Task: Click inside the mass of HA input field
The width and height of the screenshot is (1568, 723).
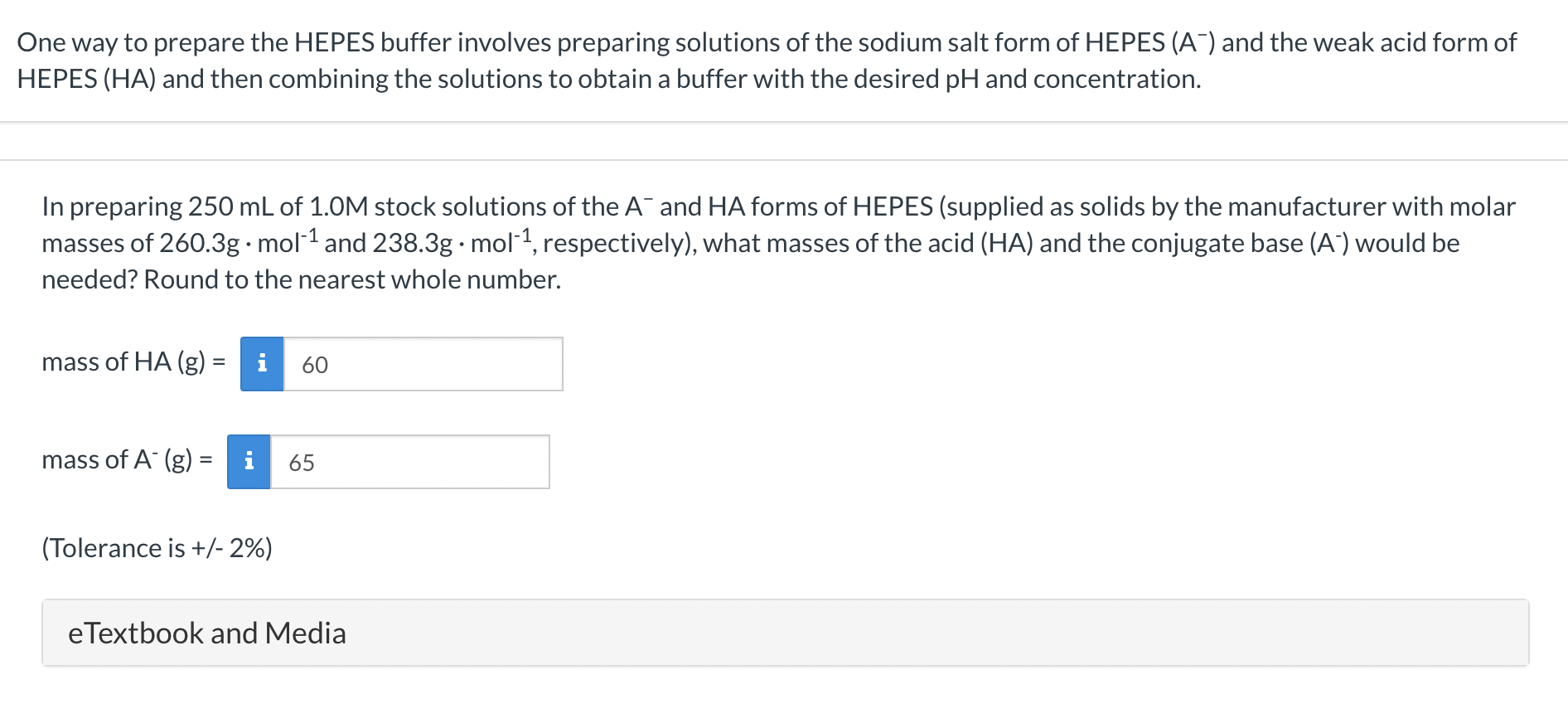Action: [x=423, y=363]
